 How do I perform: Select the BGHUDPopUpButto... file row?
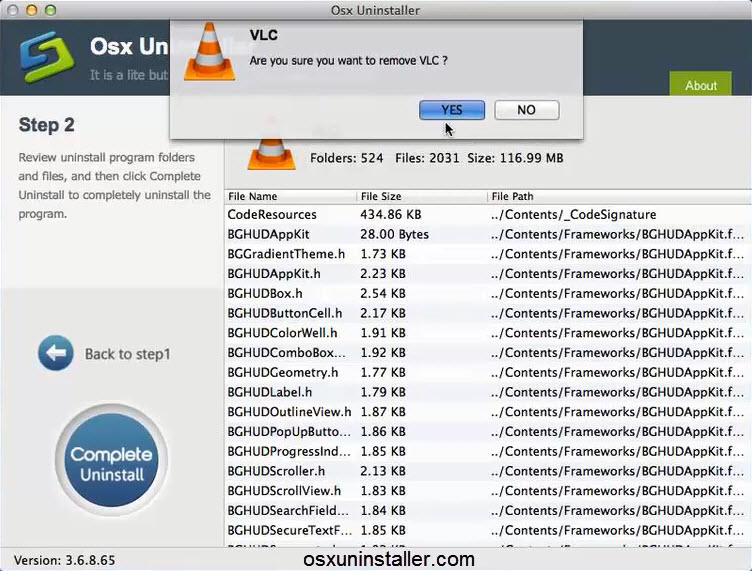(x=488, y=431)
